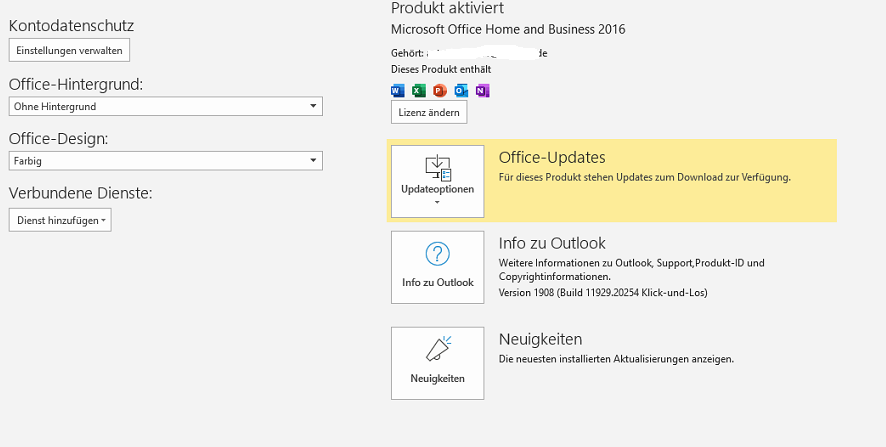Expand the Office-Hintergrund dropdown
Viewport: 886px width, 447px height.
(x=166, y=106)
